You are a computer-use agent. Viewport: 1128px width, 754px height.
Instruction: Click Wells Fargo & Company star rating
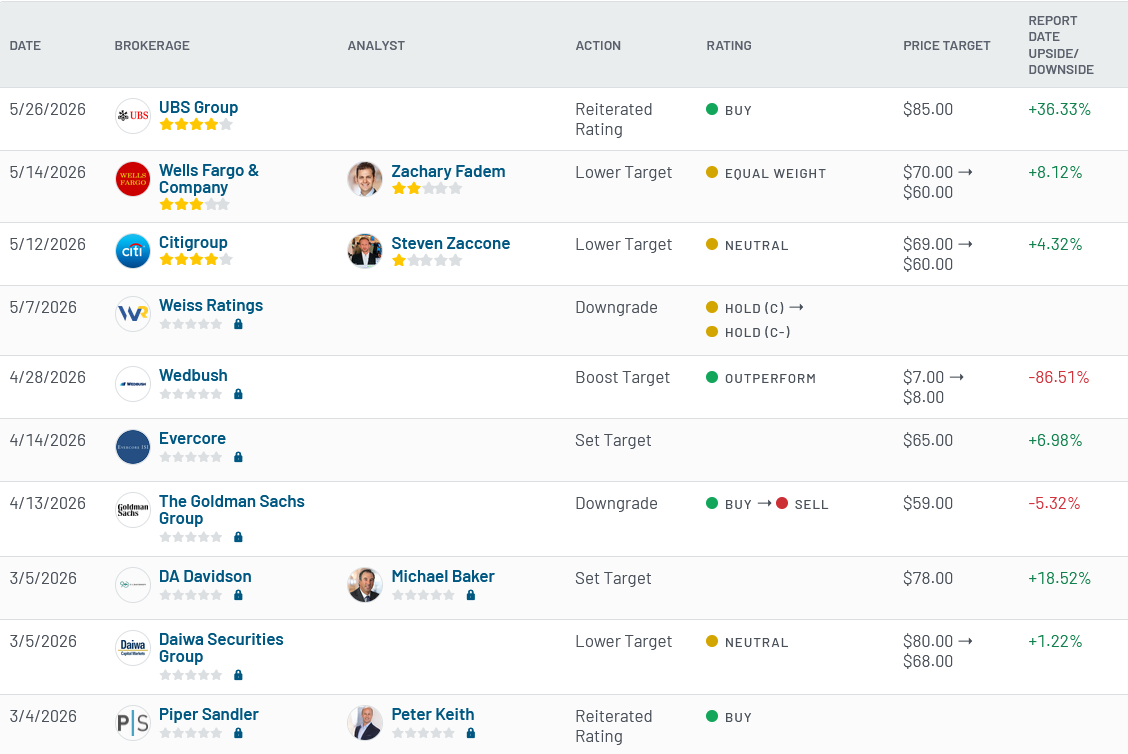(194, 204)
